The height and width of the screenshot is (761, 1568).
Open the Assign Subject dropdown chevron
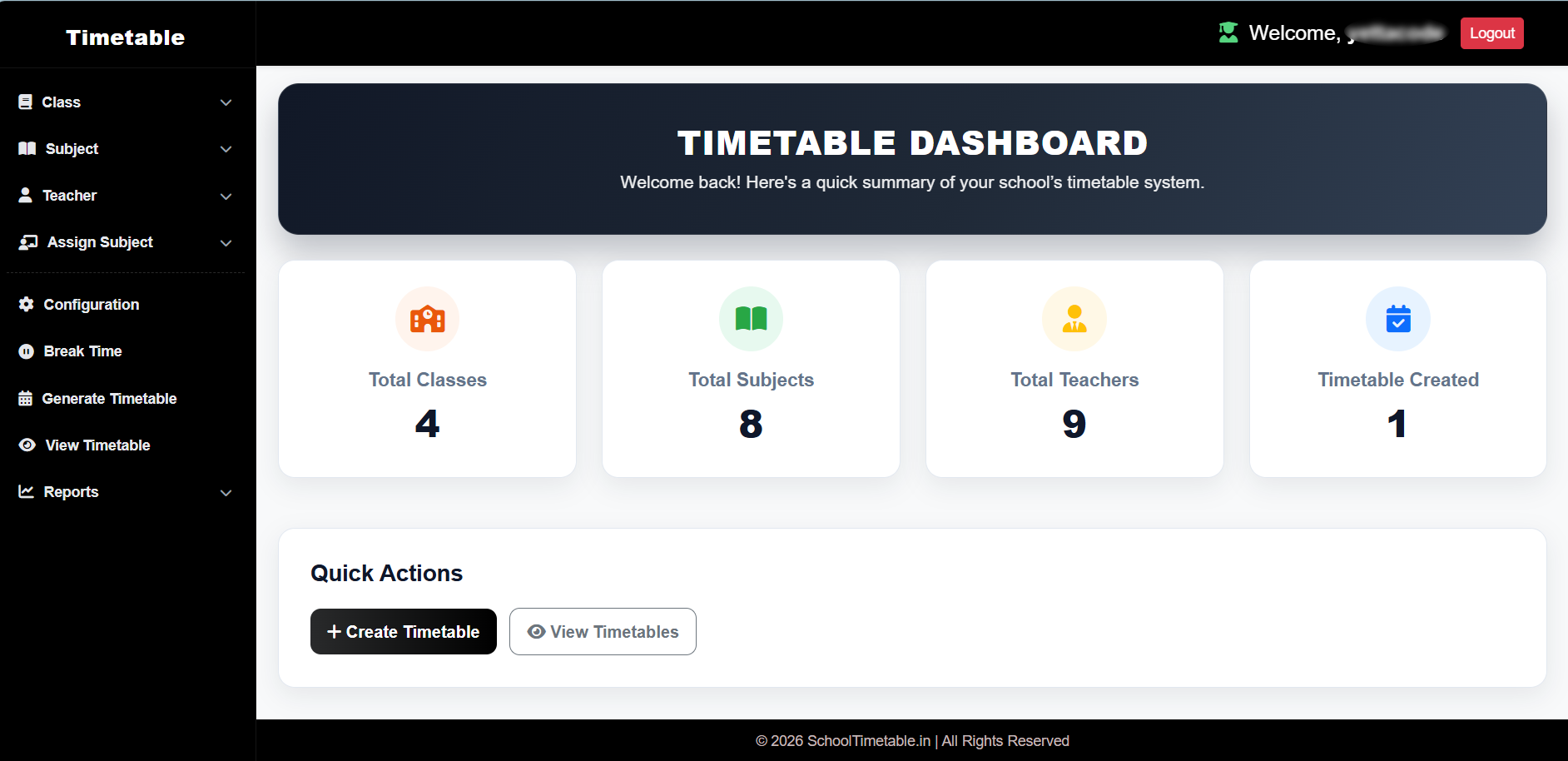pyautogui.click(x=226, y=243)
